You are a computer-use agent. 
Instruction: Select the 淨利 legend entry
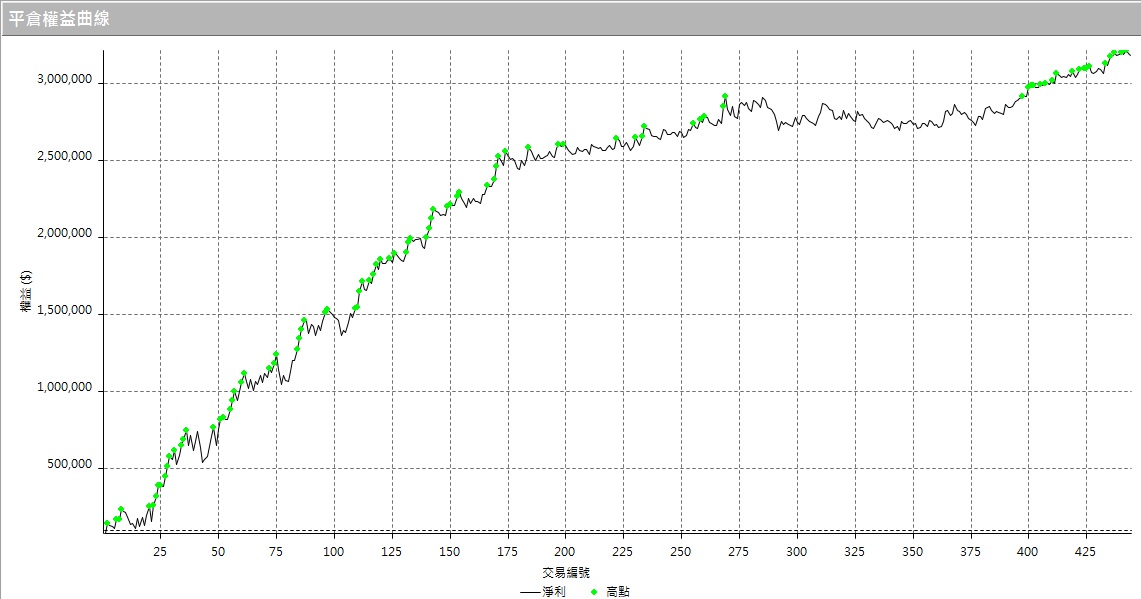(x=543, y=592)
